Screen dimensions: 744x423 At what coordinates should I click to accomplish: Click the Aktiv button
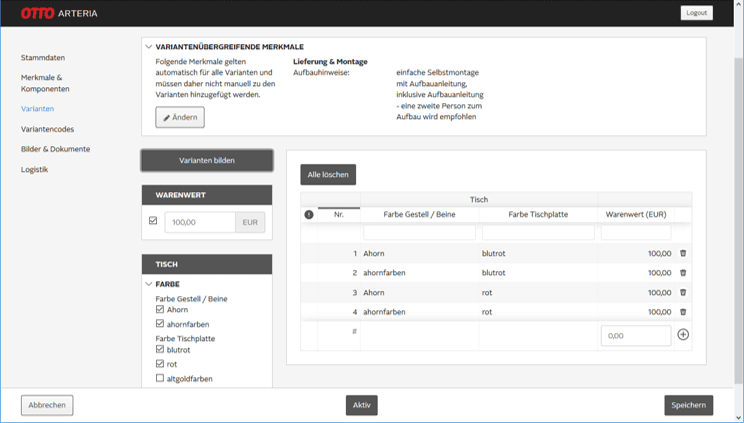(362, 405)
